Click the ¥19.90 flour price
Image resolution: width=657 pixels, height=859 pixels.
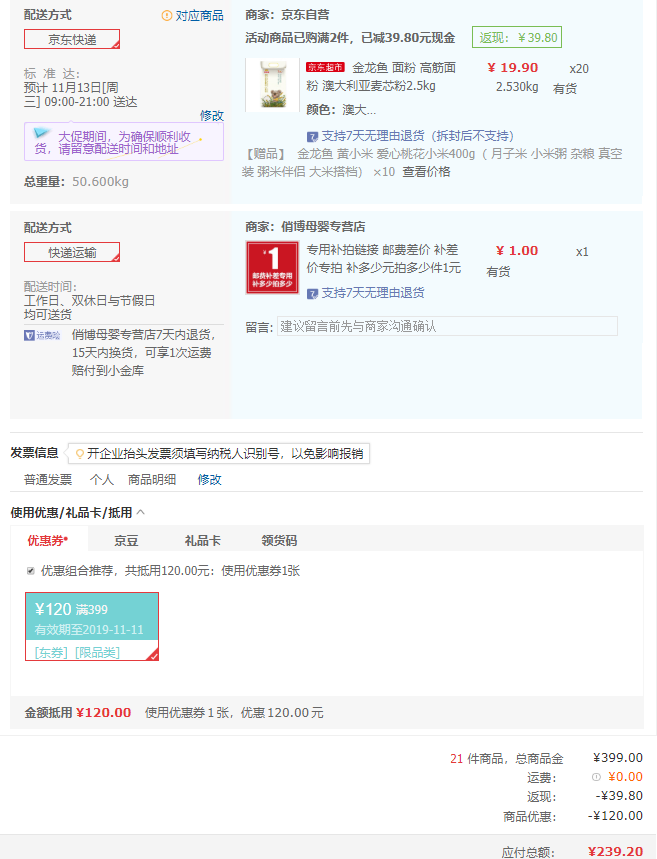[x=513, y=68]
